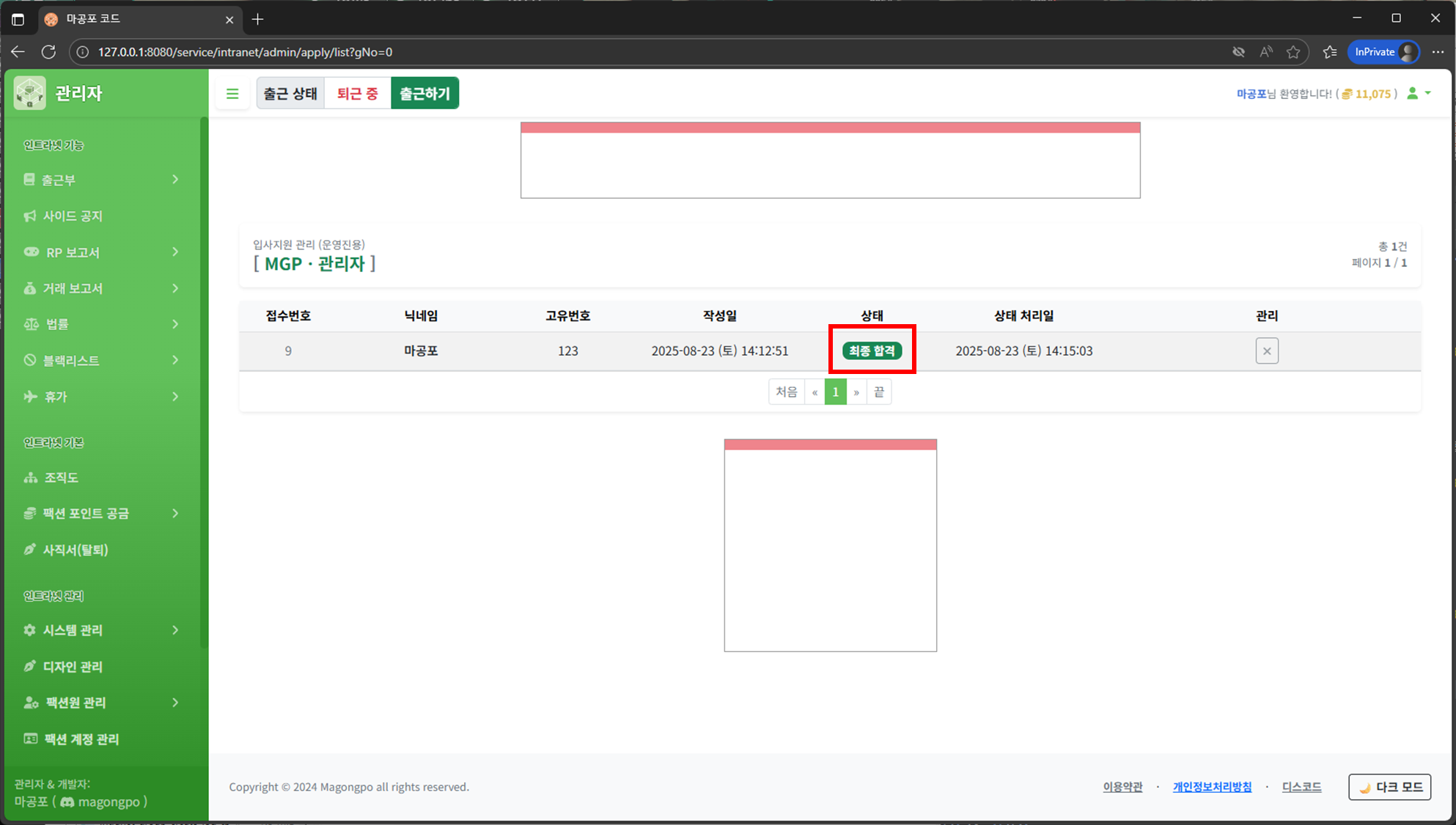1456x825 pixels.
Task: Select the 마공포 코드 browser tab
Action: click(x=139, y=20)
